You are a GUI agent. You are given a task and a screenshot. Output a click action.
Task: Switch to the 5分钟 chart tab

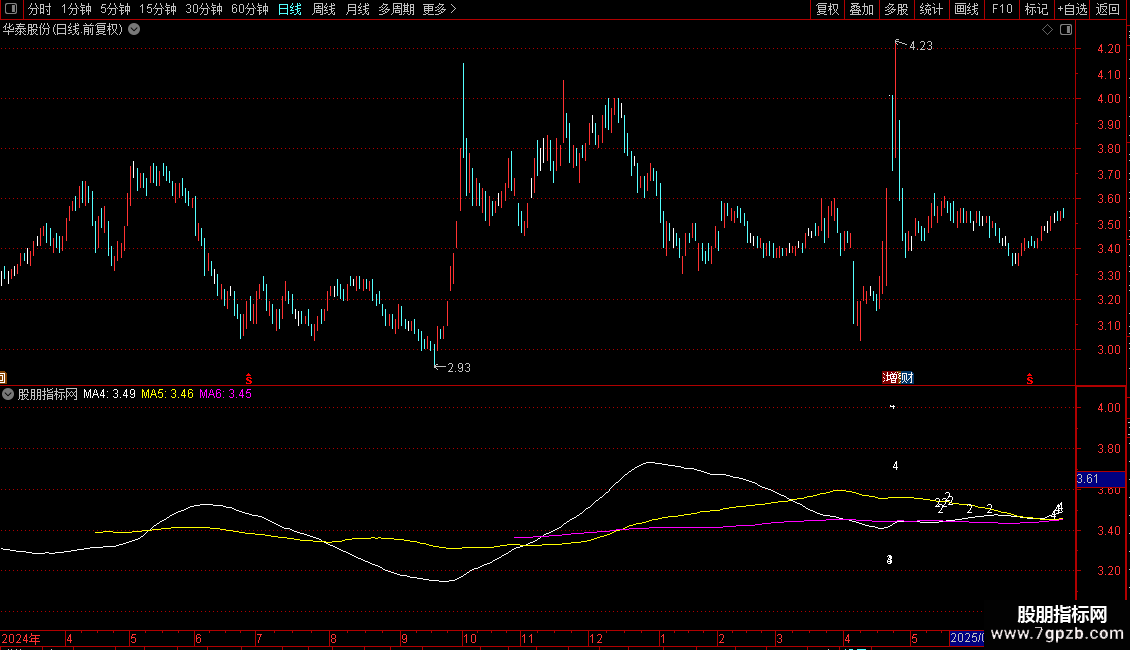pos(115,9)
